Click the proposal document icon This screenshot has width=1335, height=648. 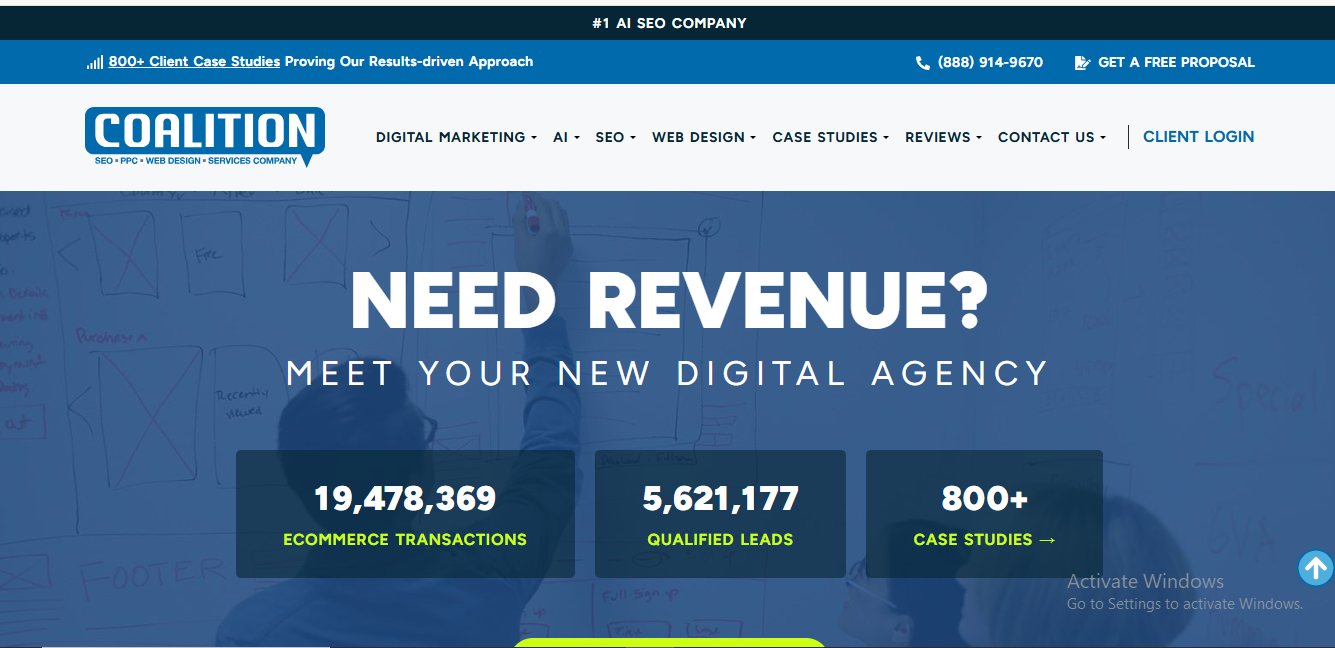pos(1082,62)
